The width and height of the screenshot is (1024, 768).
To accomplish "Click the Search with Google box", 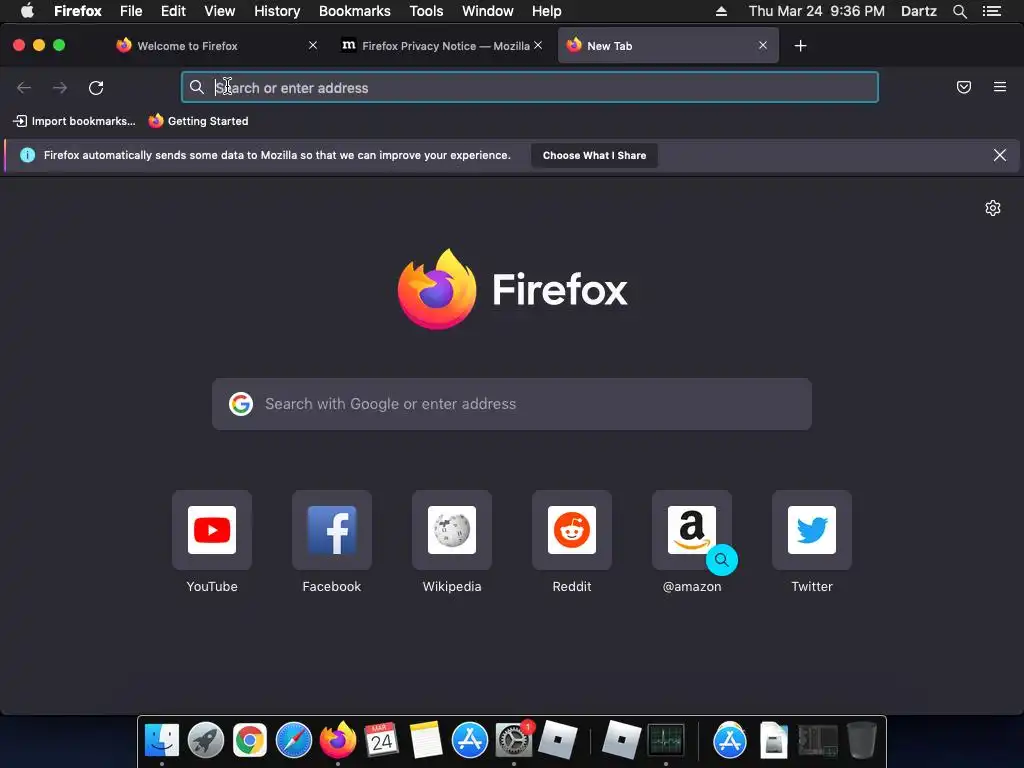I will [512, 404].
